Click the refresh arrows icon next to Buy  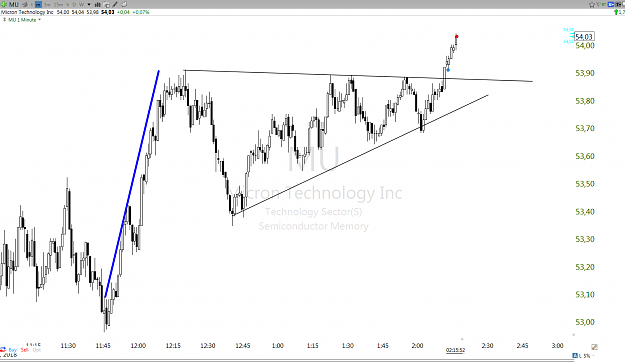(3, 350)
